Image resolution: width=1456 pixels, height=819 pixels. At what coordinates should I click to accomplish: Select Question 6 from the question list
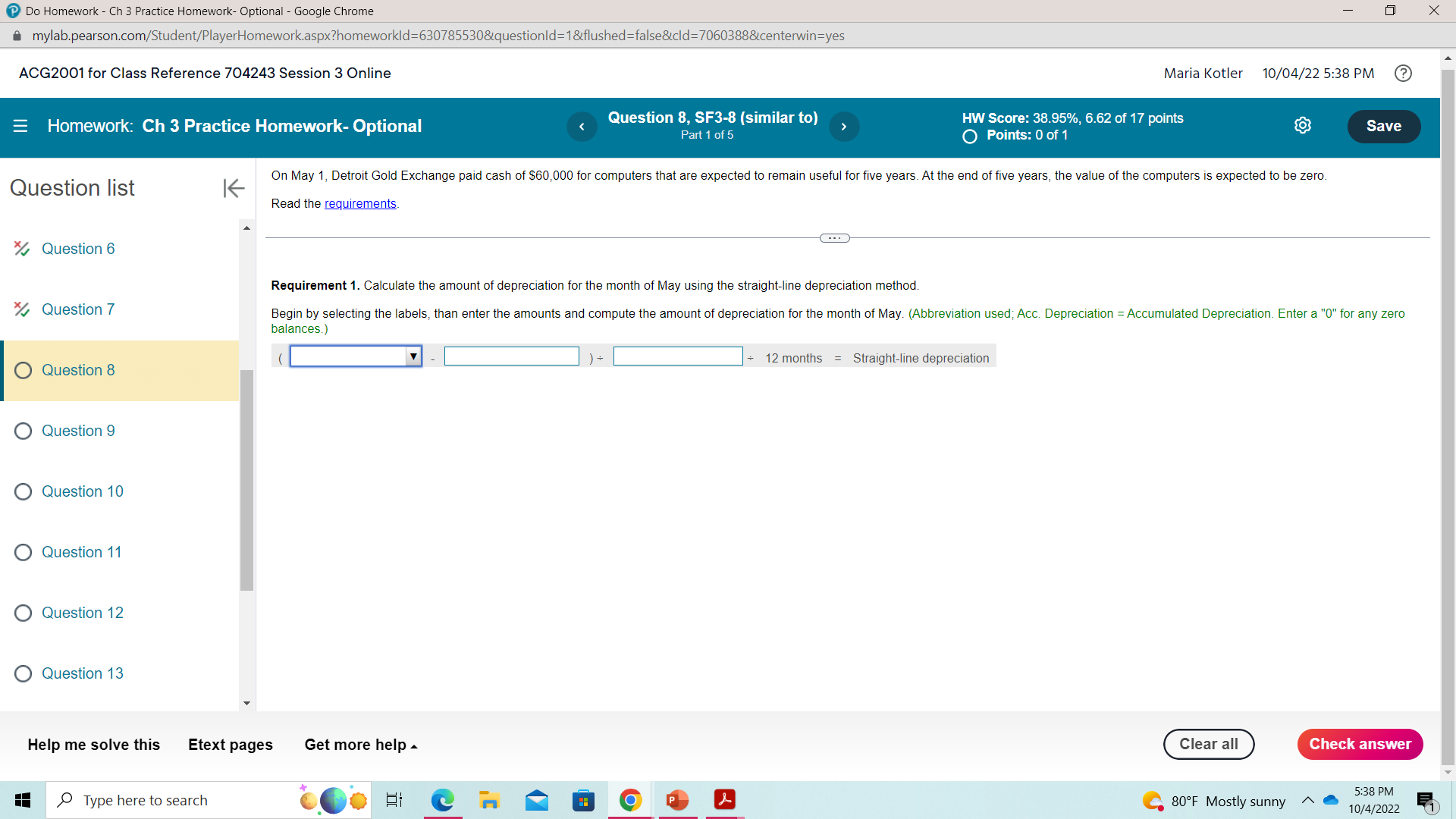(x=78, y=249)
